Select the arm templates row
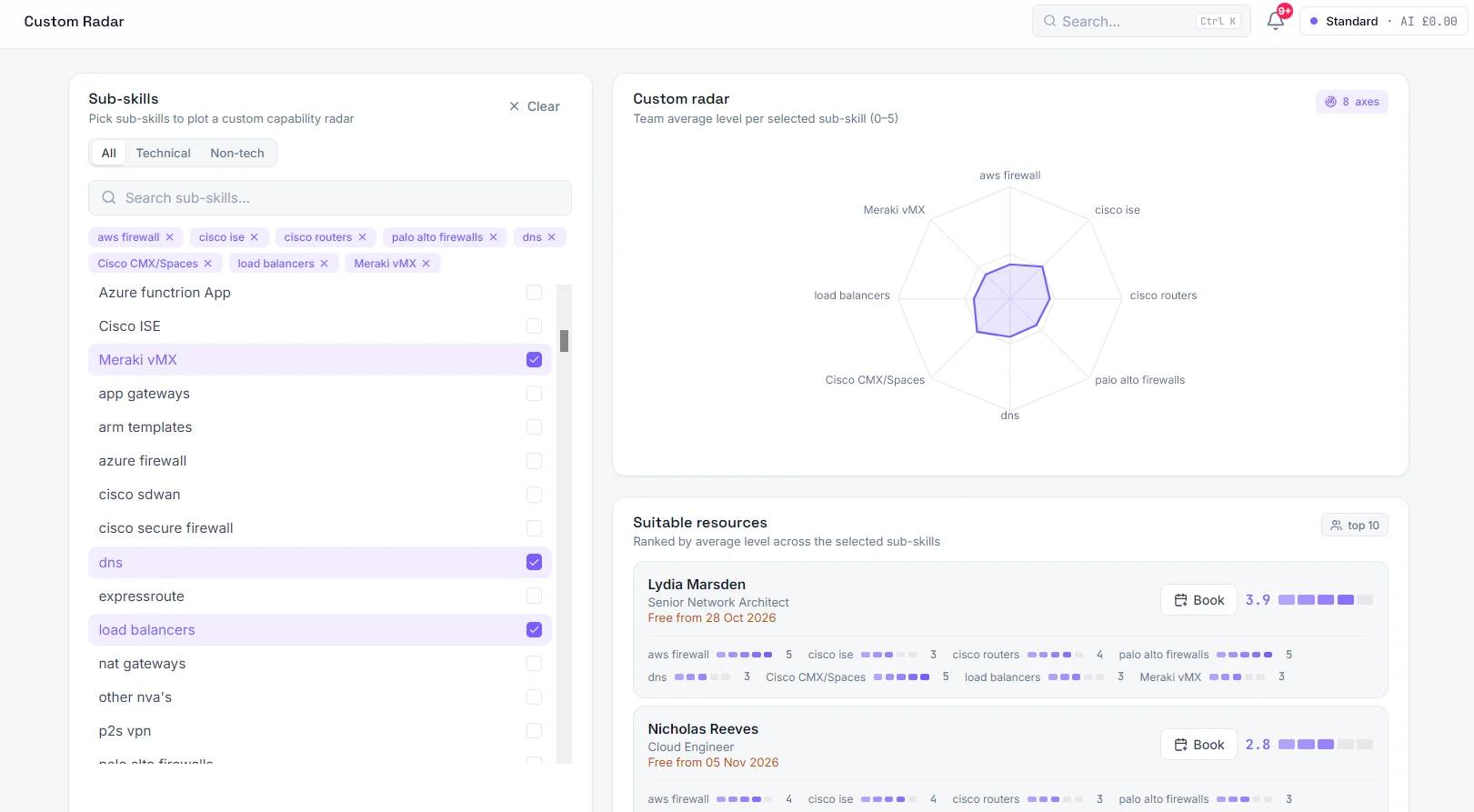1474x812 pixels. (x=320, y=427)
